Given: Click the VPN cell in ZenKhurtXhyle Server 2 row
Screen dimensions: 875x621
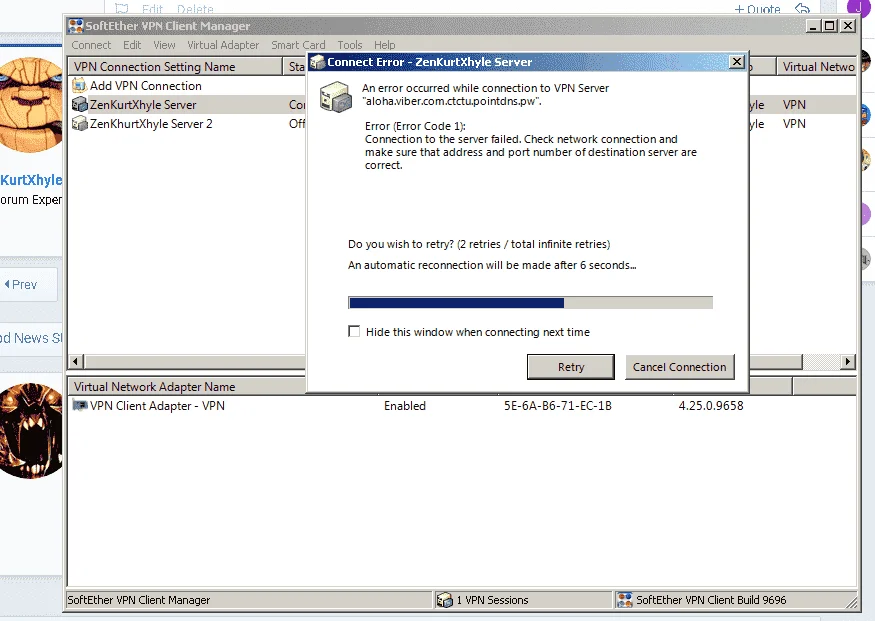Looking at the screenshot, I should [x=794, y=123].
